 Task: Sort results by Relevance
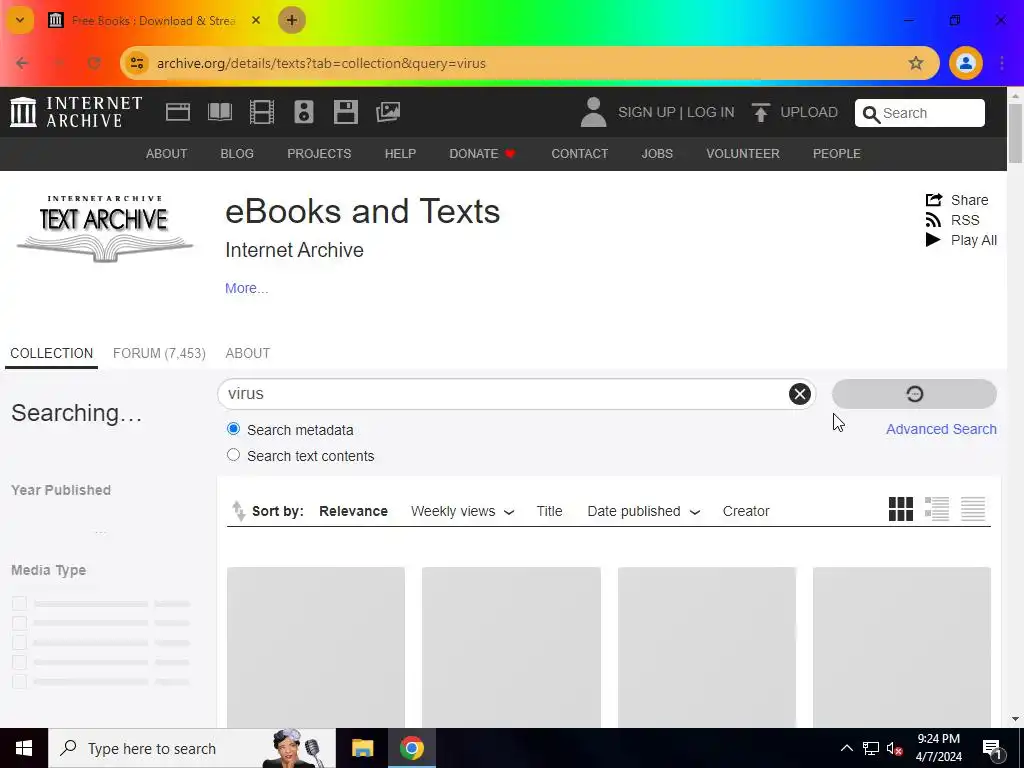pyautogui.click(x=353, y=511)
